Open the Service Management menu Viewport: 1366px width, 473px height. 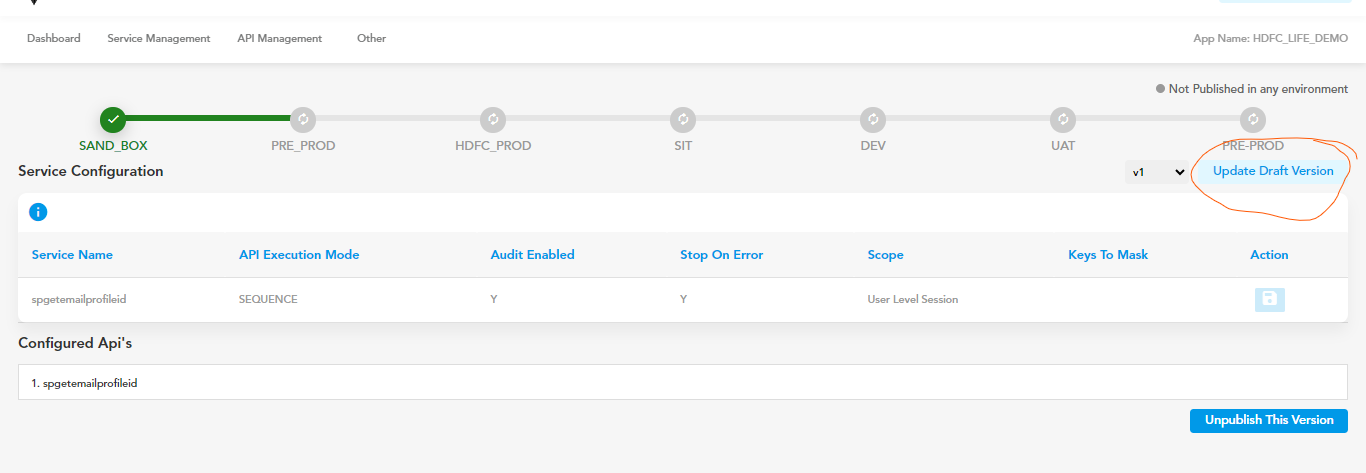(159, 38)
